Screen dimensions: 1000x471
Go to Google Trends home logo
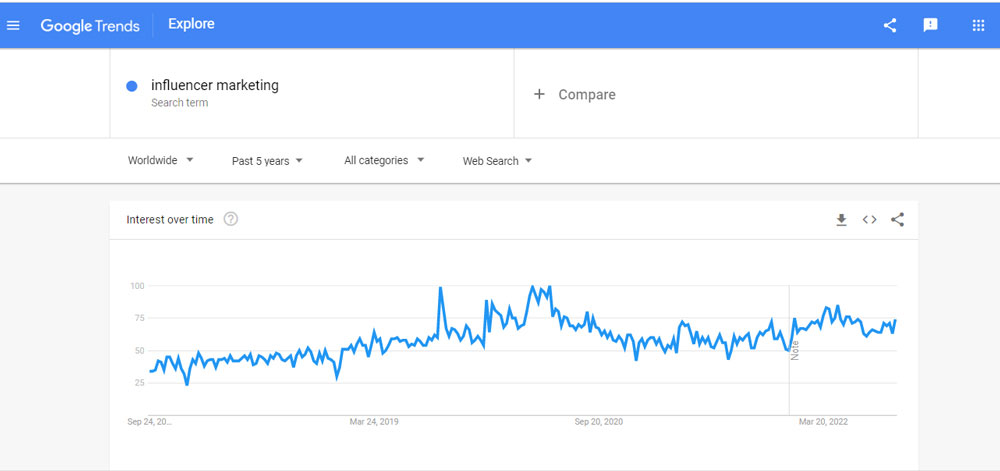click(x=90, y=25)
